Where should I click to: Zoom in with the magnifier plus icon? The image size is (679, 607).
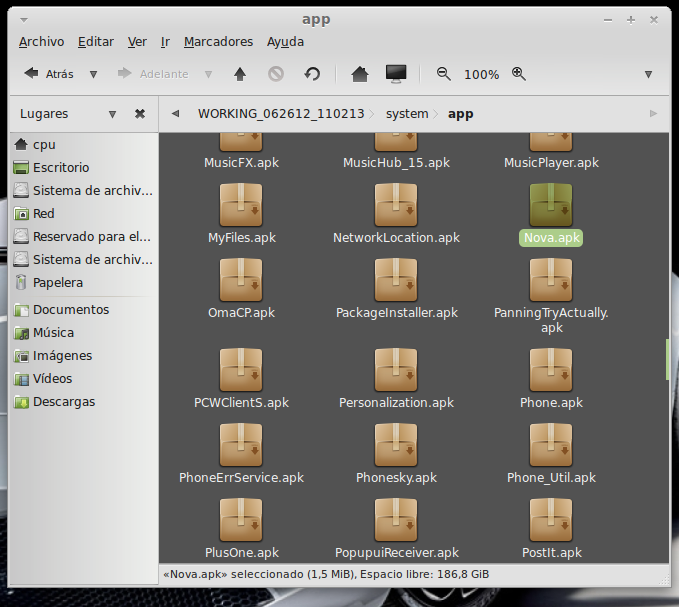point(519,74)
